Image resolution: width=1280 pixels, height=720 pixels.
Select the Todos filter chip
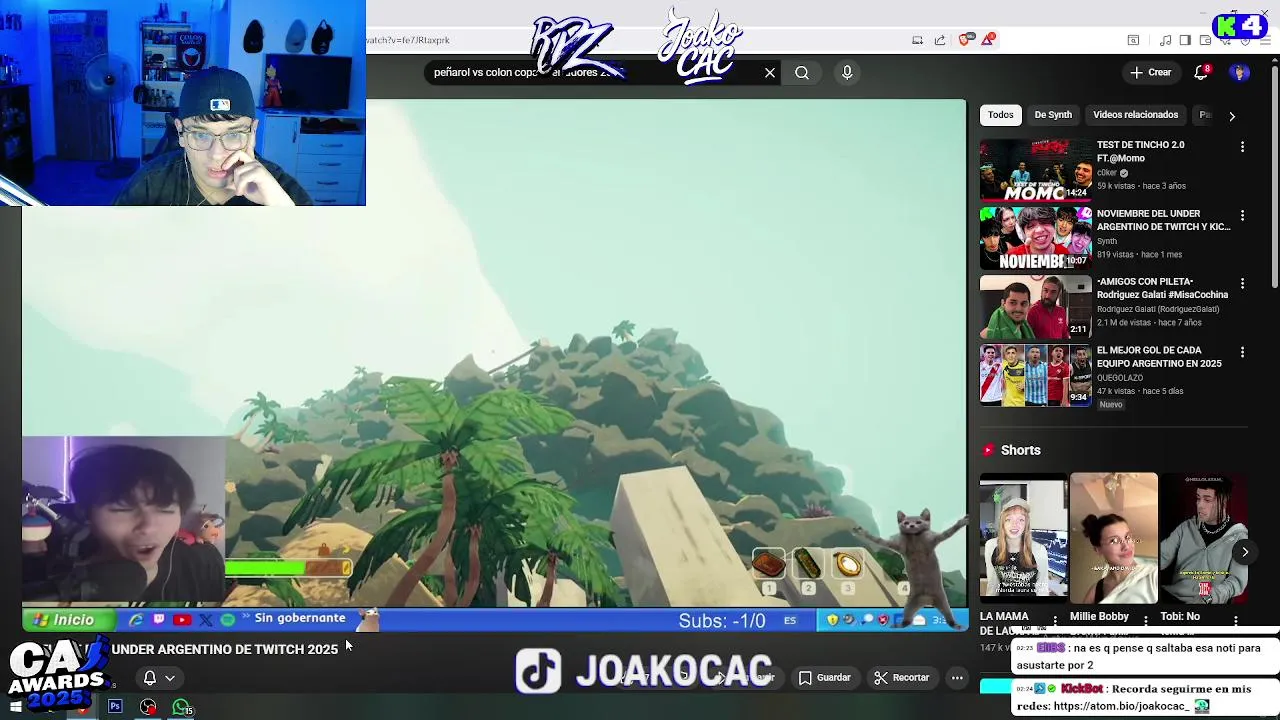coord(1001,115)
